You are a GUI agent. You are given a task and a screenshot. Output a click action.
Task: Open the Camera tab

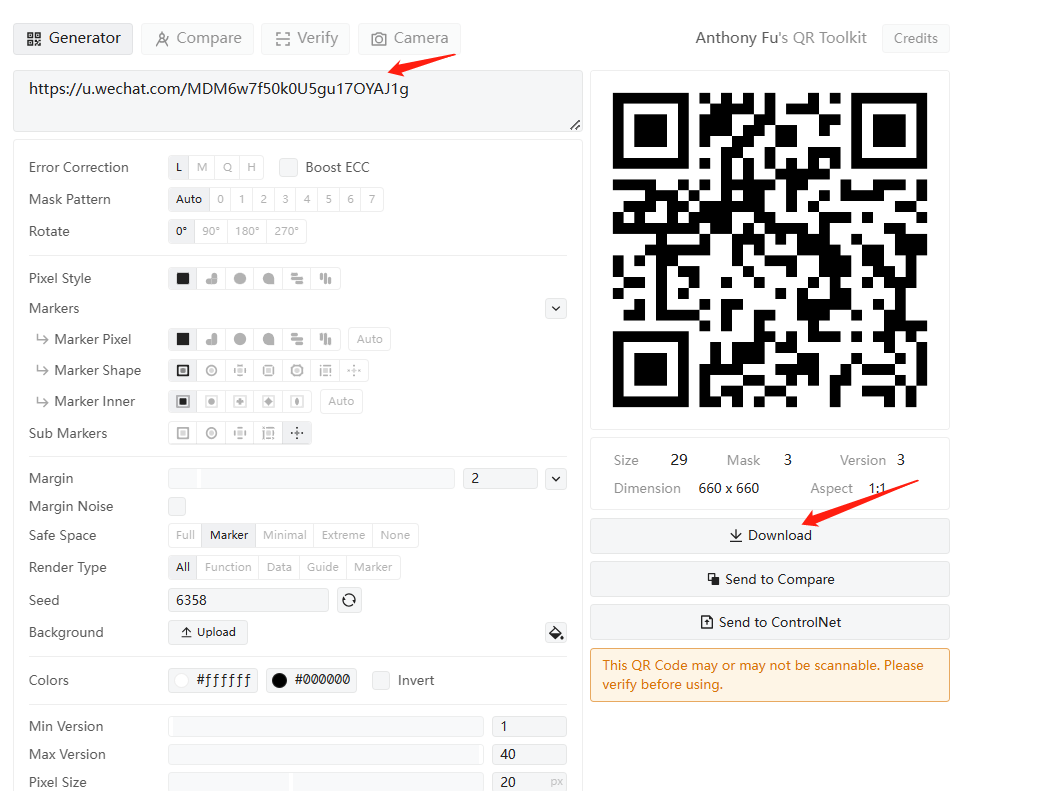tap(410, 38)
